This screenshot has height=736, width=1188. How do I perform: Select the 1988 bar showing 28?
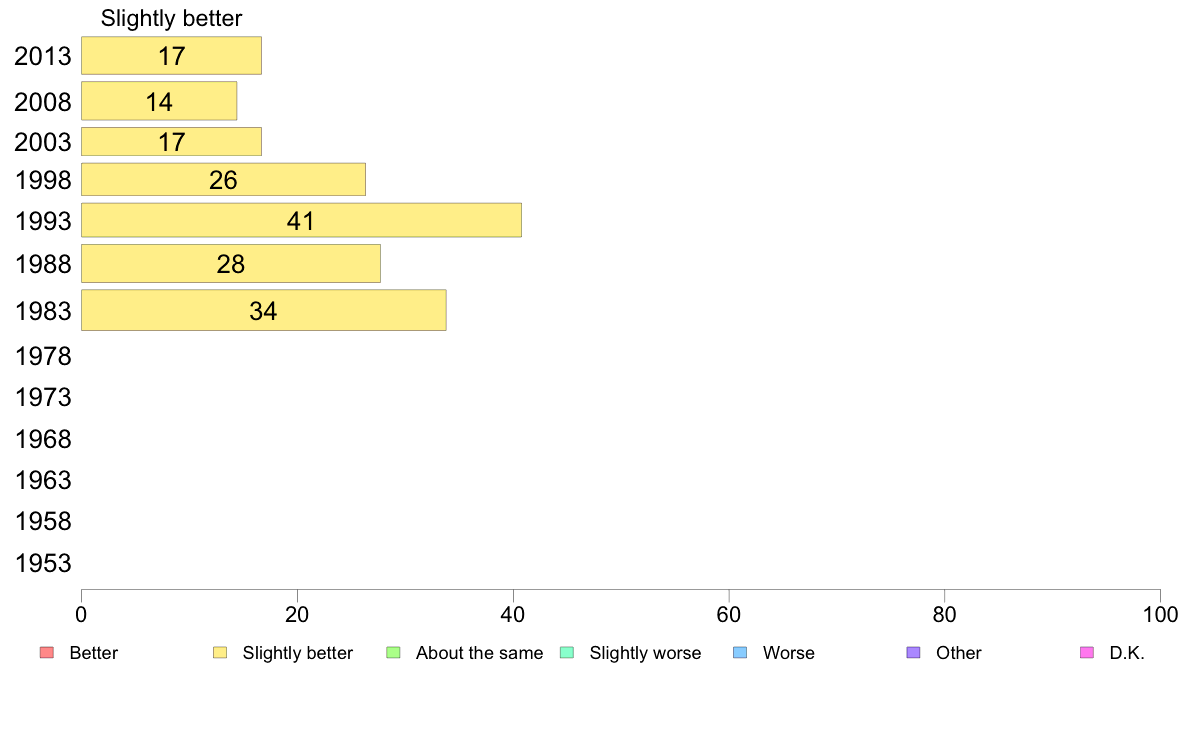point(231,264)
